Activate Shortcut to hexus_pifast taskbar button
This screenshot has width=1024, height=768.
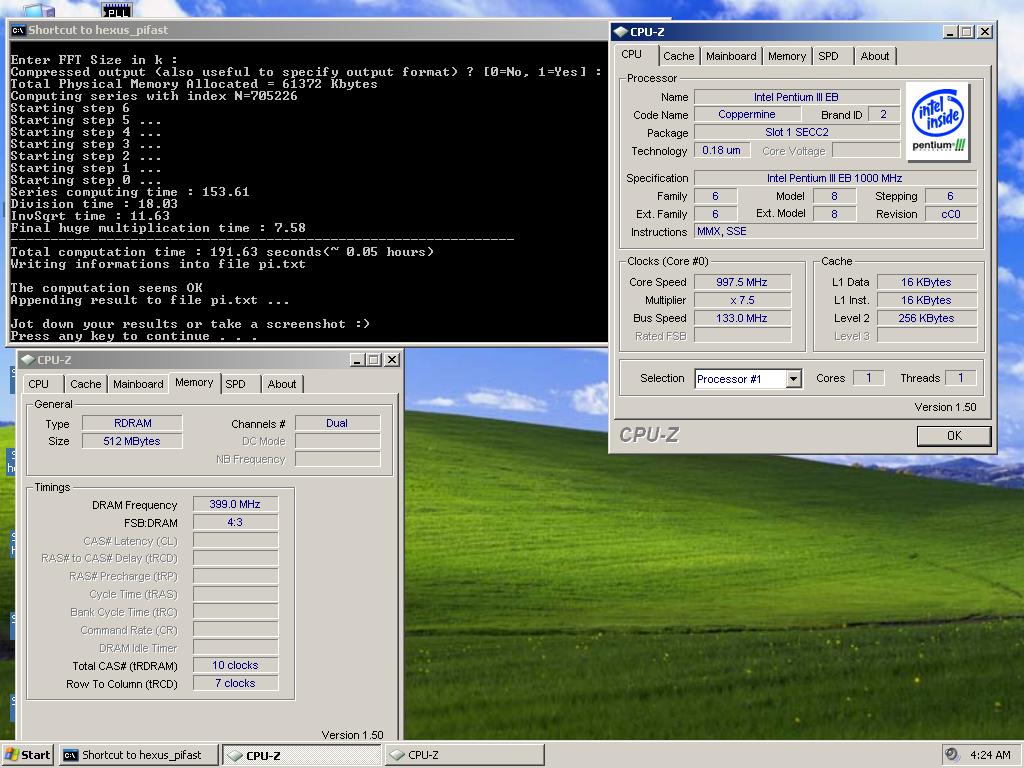pyautogui.click(x=138, y=755)
